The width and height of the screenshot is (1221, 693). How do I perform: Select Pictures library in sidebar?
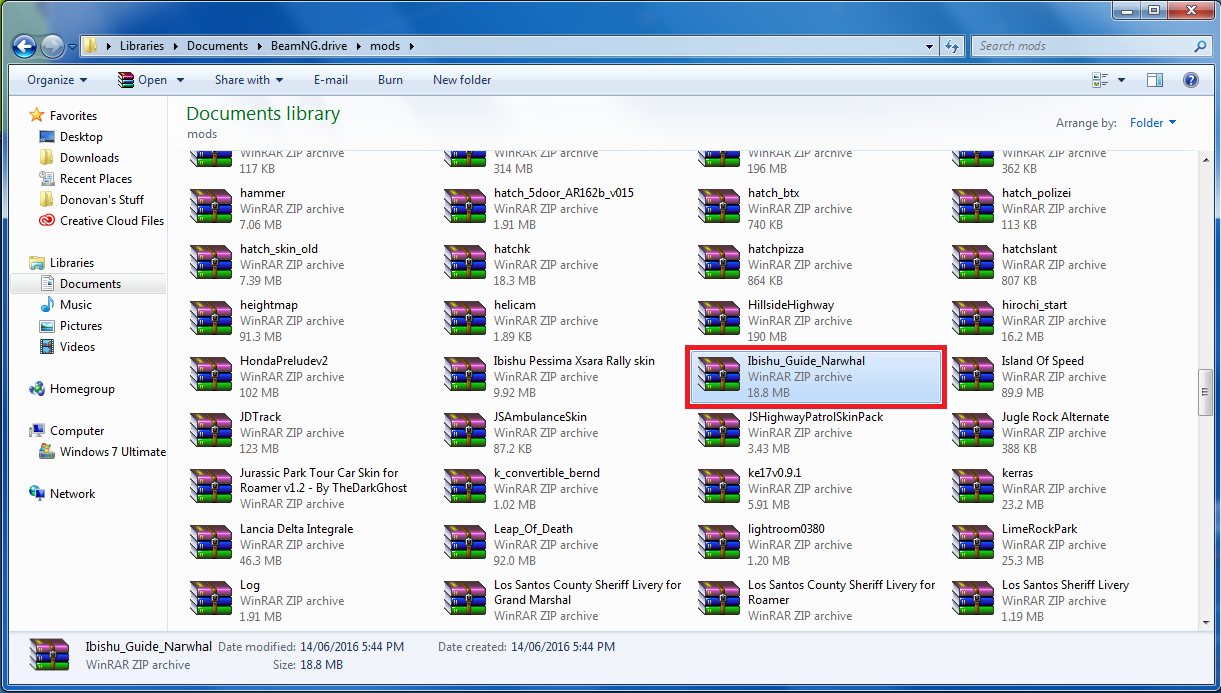click(x=81, y=326)
